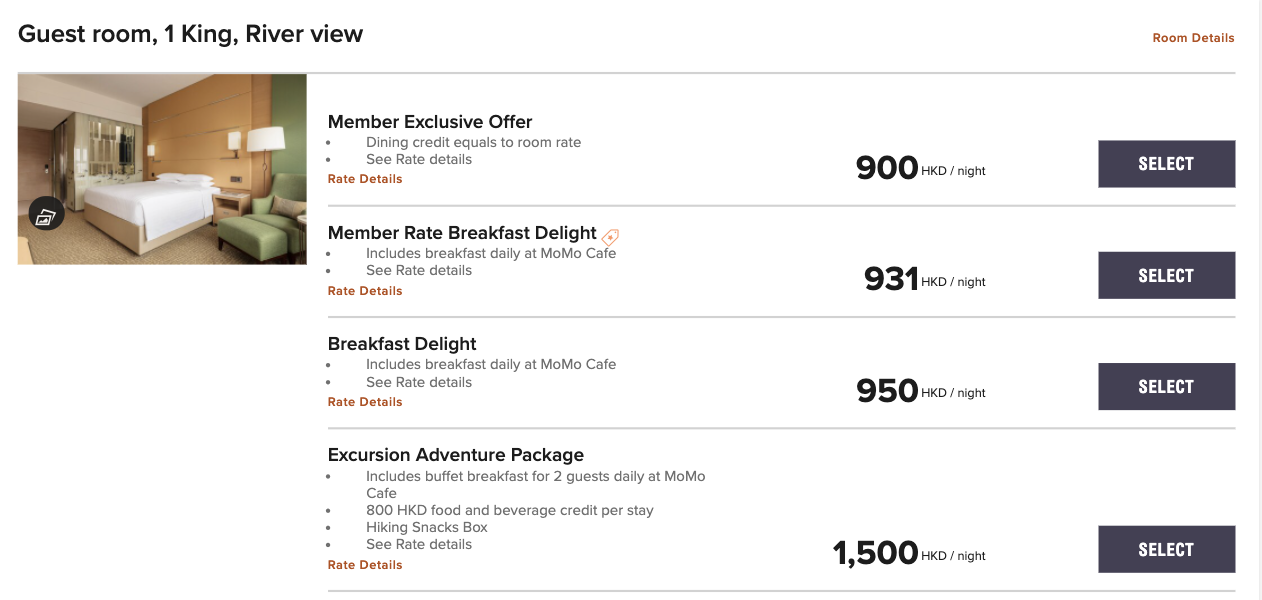Select the Member Exclusive Offer 900 HKD rate
This screenshot has width=1262, height=600.
click(x=1166, y=164)
